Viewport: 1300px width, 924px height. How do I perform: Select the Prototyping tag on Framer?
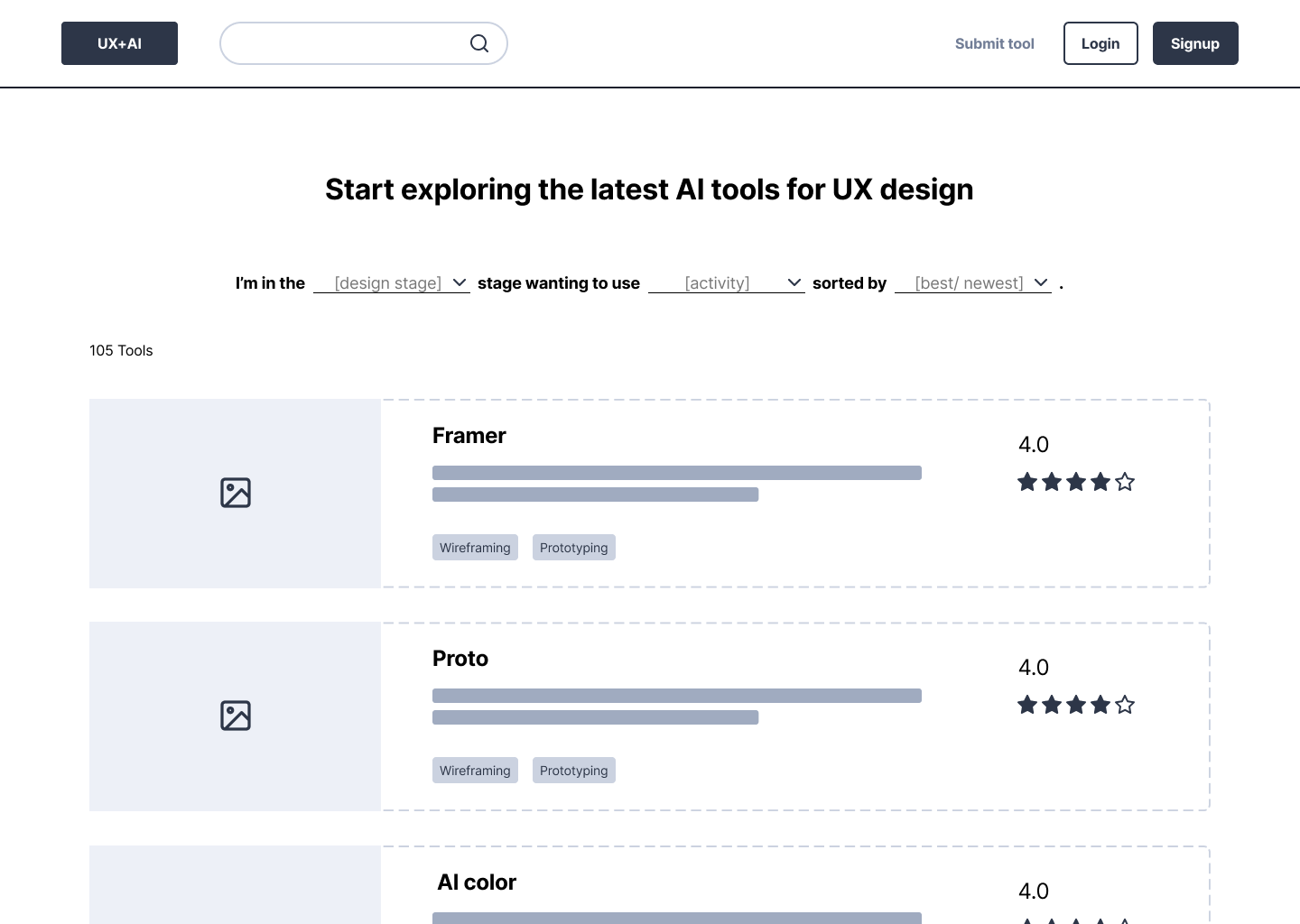(573, 547)
